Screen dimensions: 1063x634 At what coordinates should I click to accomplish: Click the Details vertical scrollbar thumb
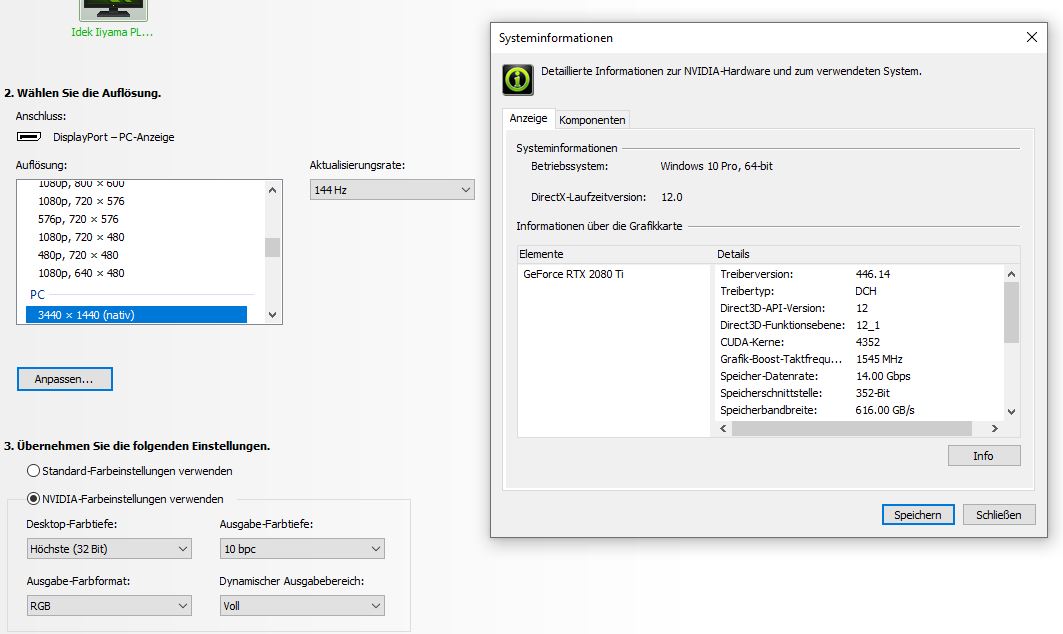(x=1011, y=313)
